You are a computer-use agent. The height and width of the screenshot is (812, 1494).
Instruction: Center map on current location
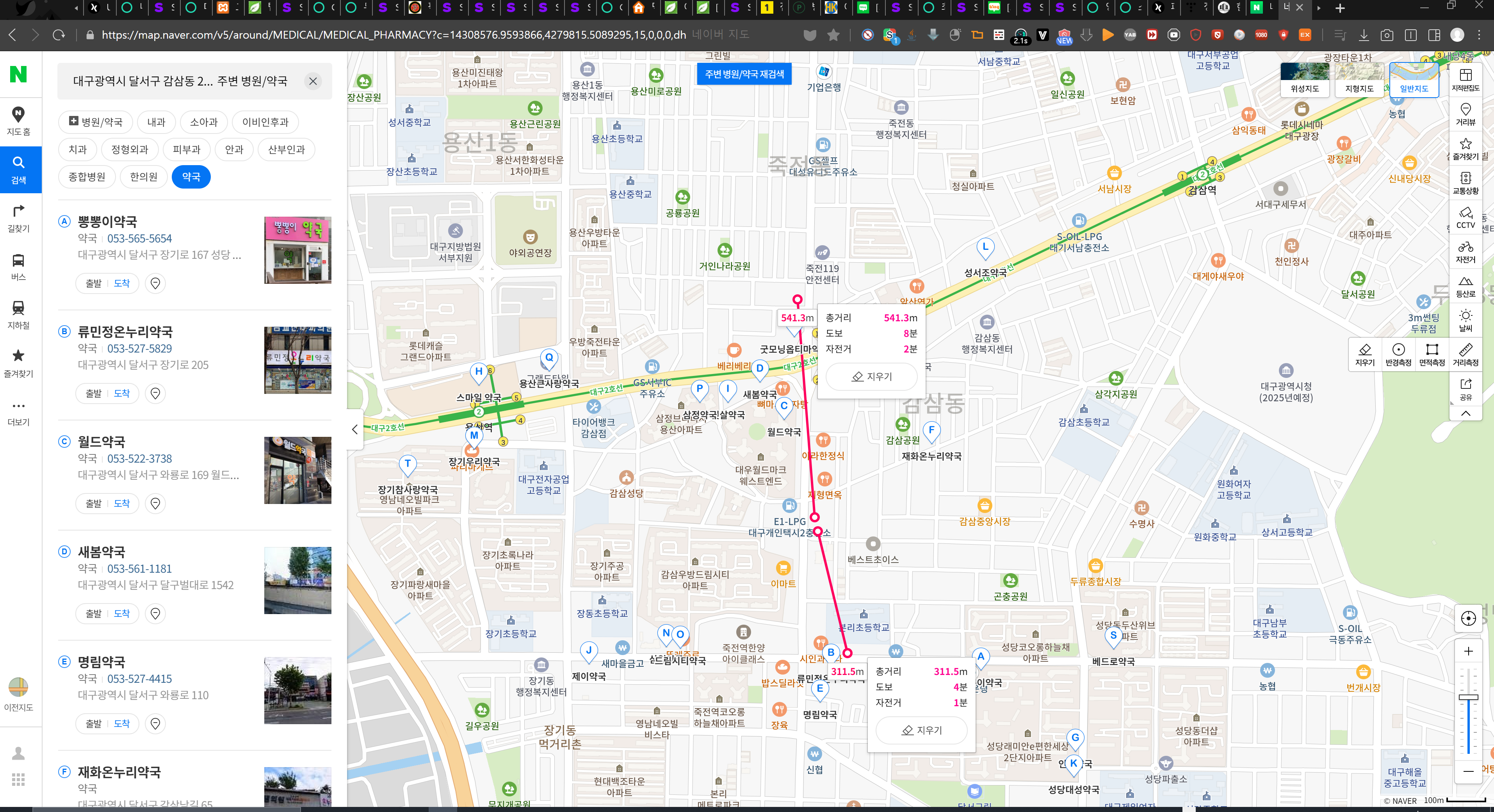[x=1469, y=619]
